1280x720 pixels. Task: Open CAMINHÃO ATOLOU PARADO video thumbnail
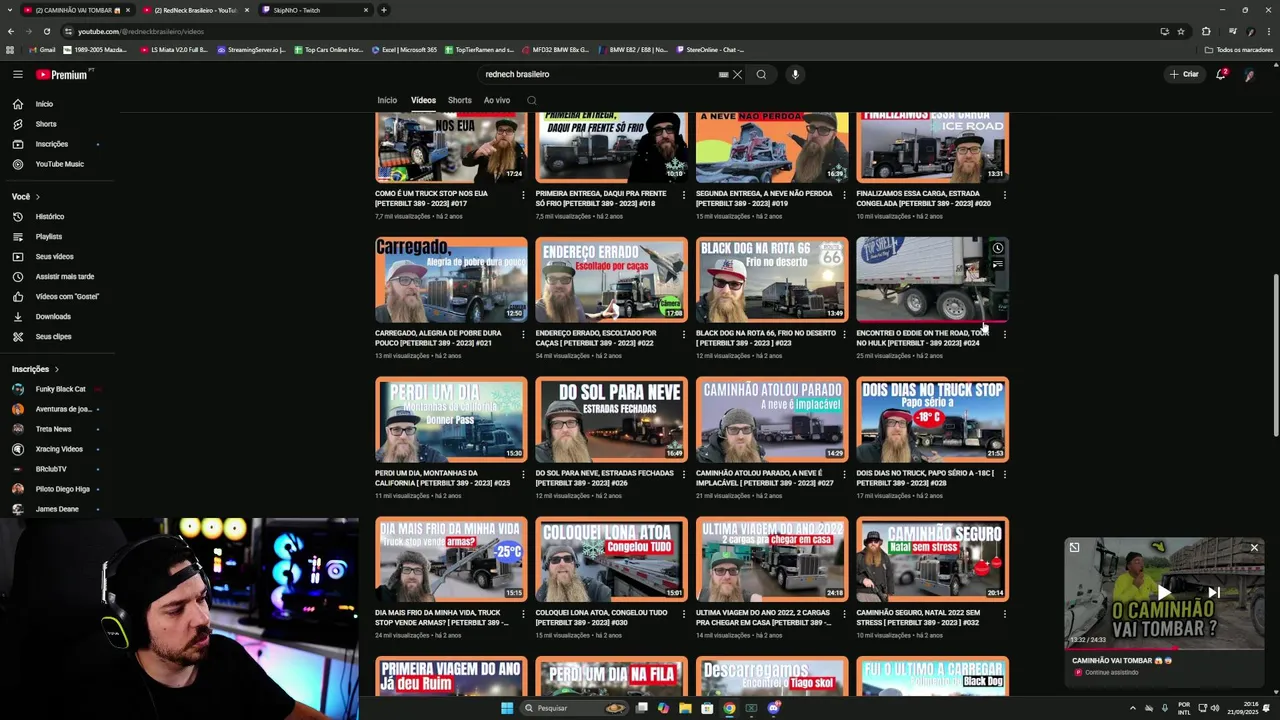[772, 419]
